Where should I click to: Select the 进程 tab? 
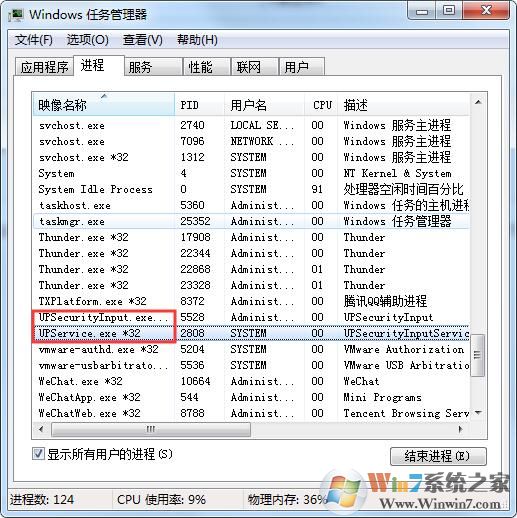point(99,66)
